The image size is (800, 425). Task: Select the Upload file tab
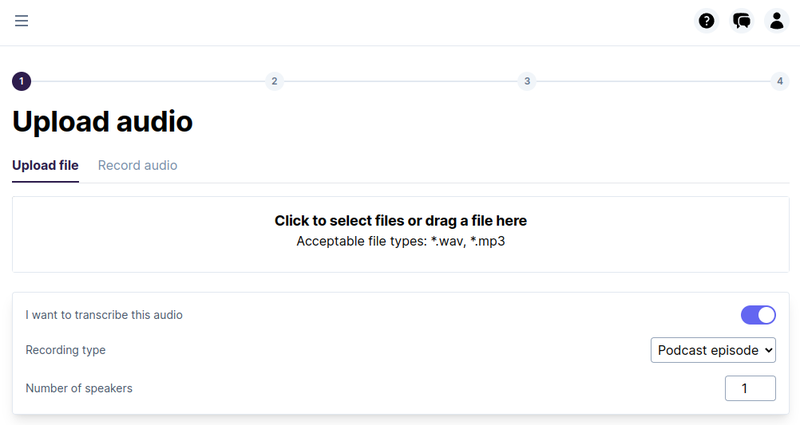click(x=45, y=165)
